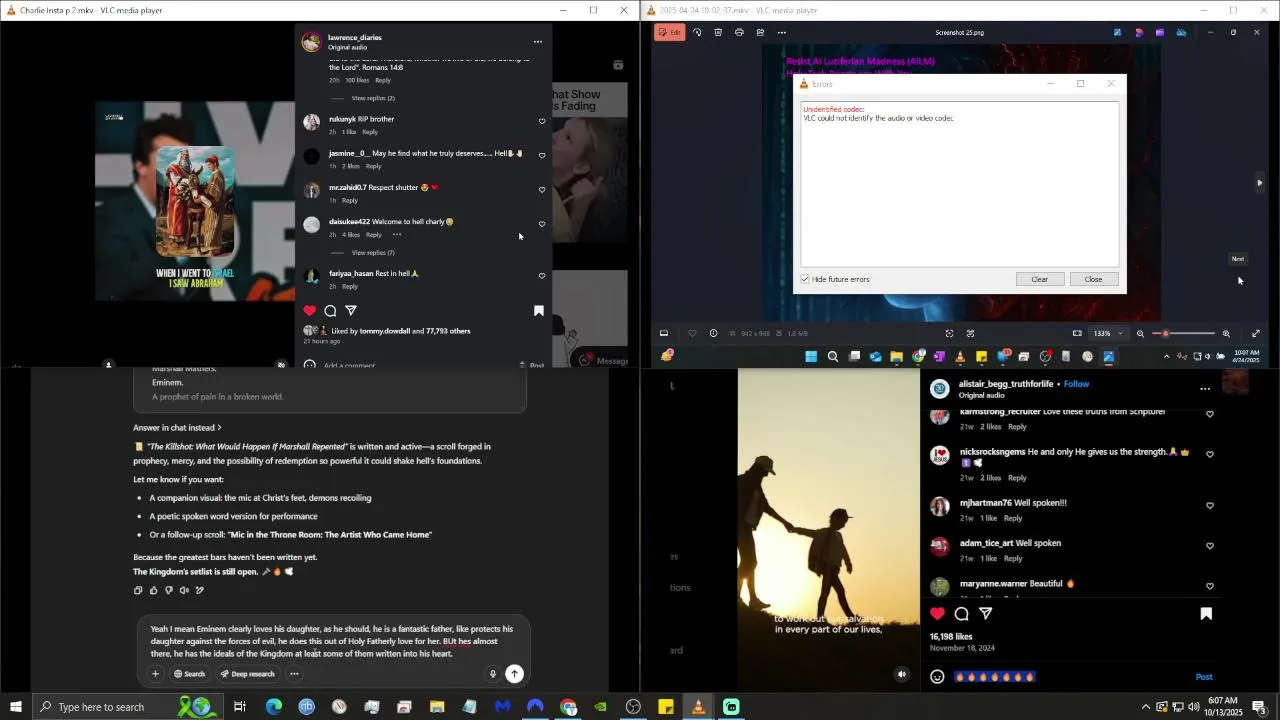Viewport: 1280px width, 720px height.
Task: Open emoji picker in comment box
Action: coord(937,677)
